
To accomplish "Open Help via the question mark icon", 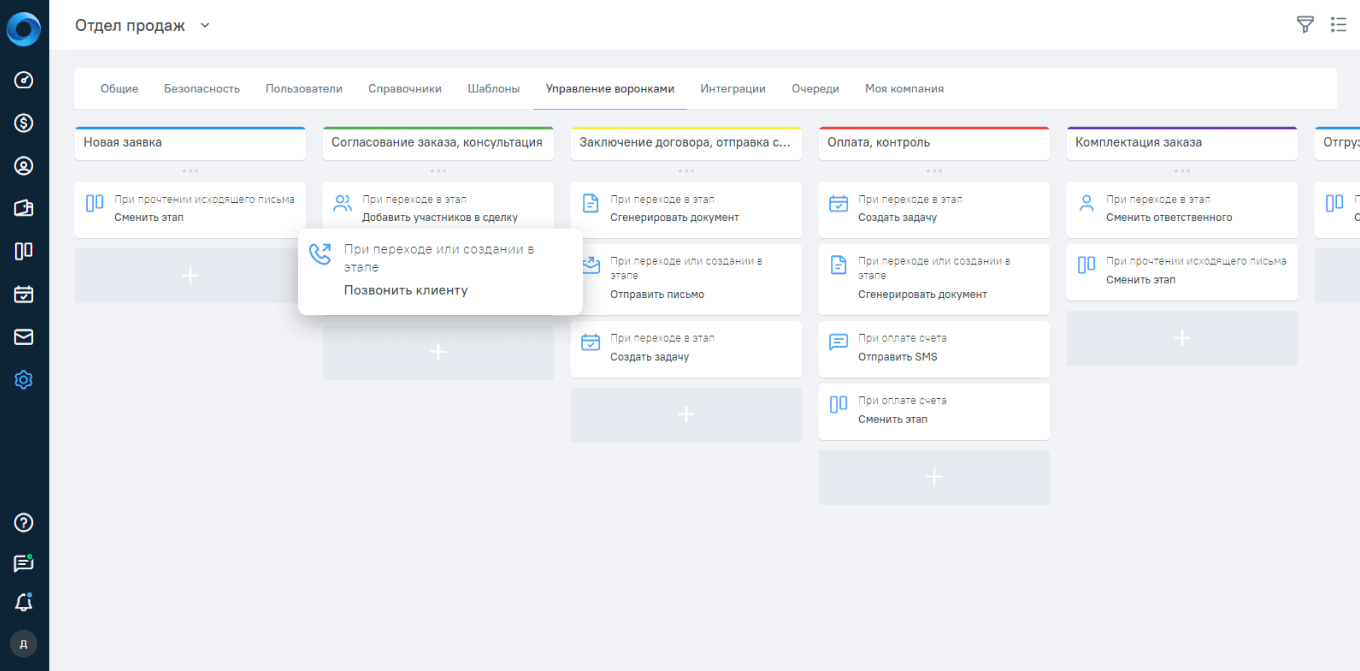I will [23, 522].
